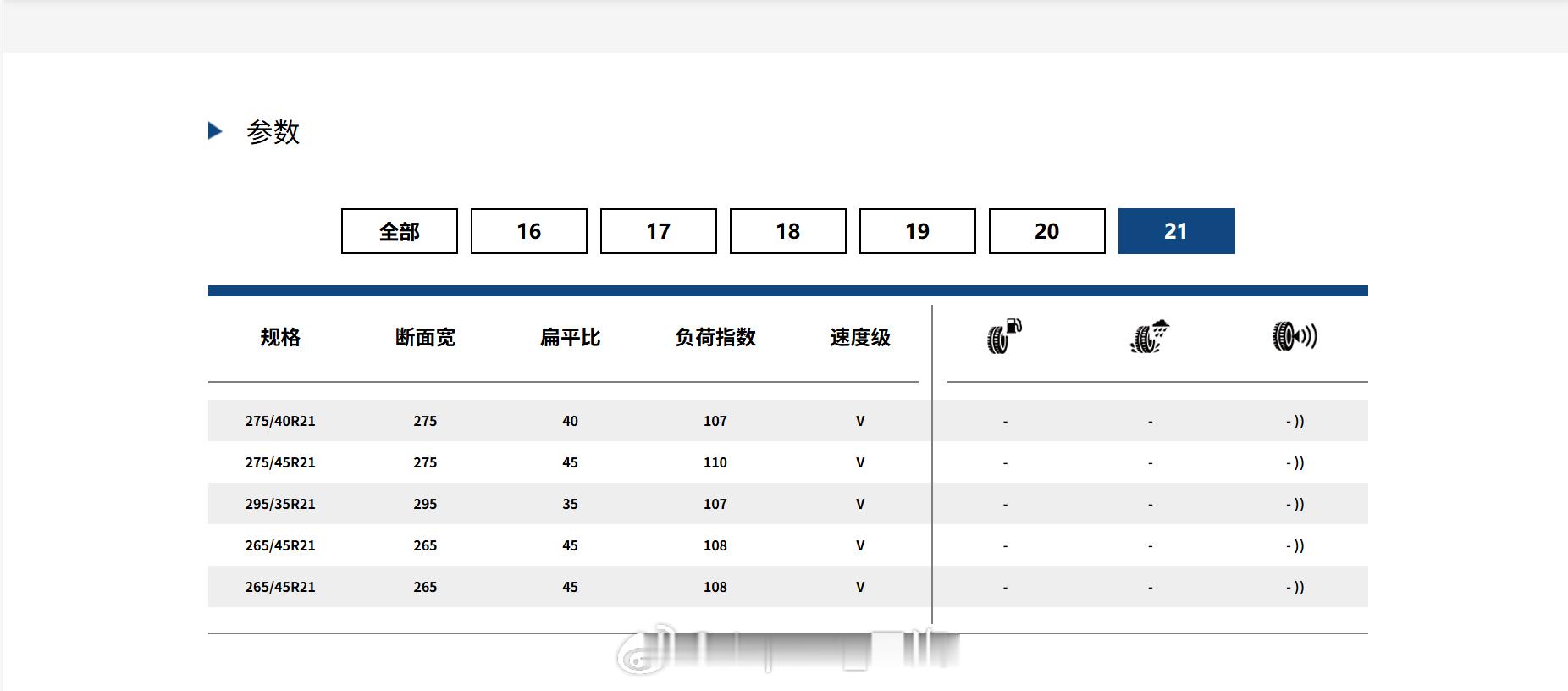The width and height of the screenshot is (1568, 691).
Task: Click noise value in 275/40R21 row
Action: pos(1295,421)
